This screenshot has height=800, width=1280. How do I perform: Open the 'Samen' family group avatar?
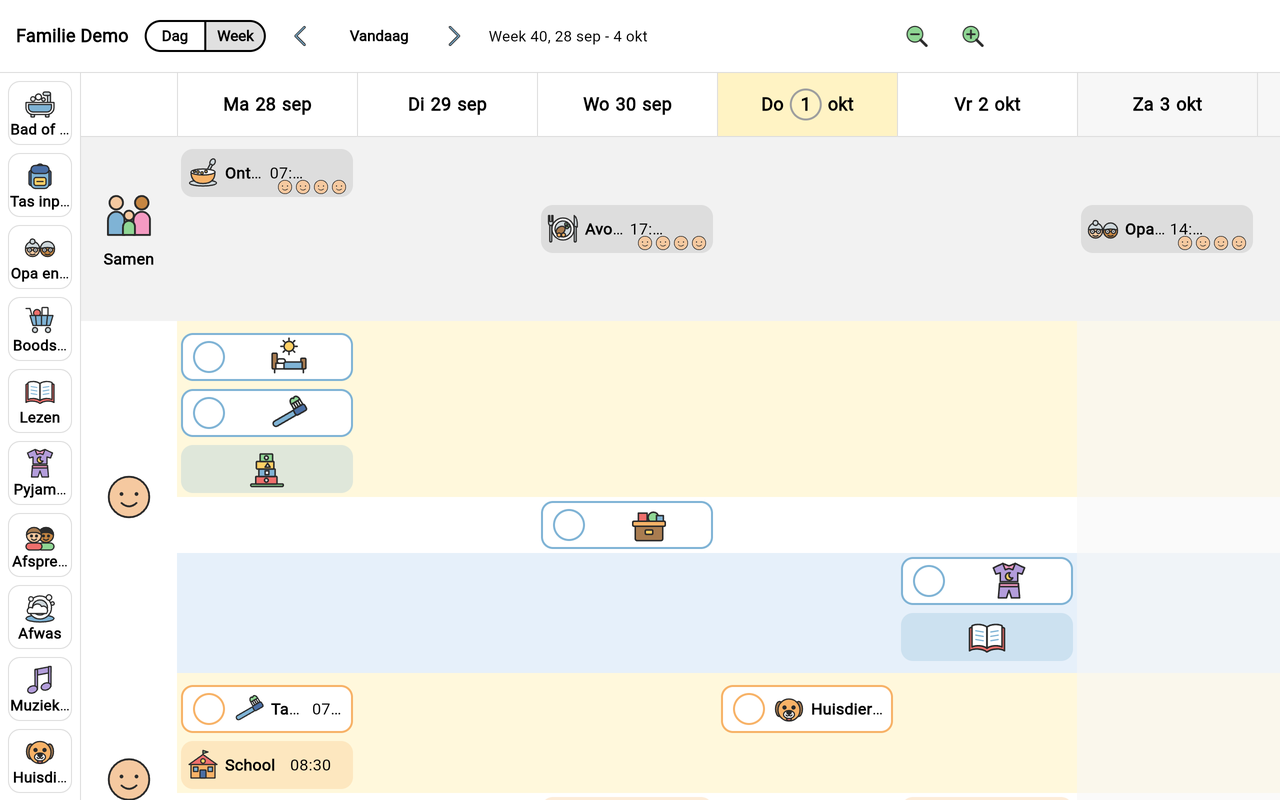click(129, 230)
